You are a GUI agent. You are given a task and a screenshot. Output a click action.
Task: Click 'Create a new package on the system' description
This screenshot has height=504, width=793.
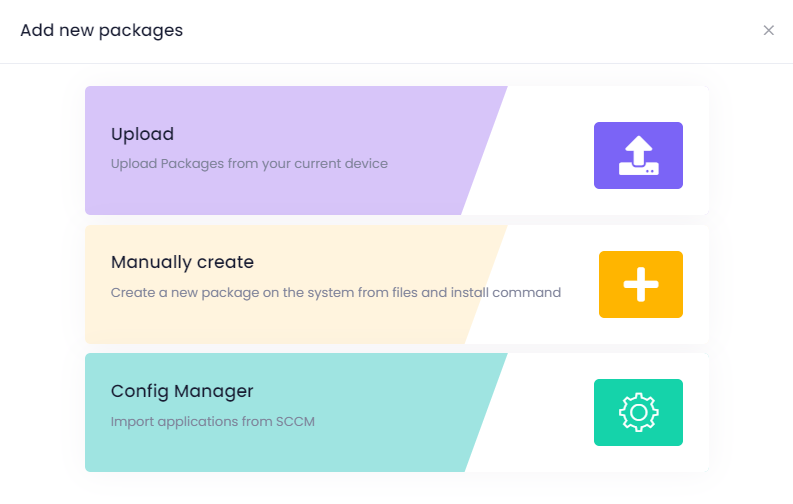(335, 293)
